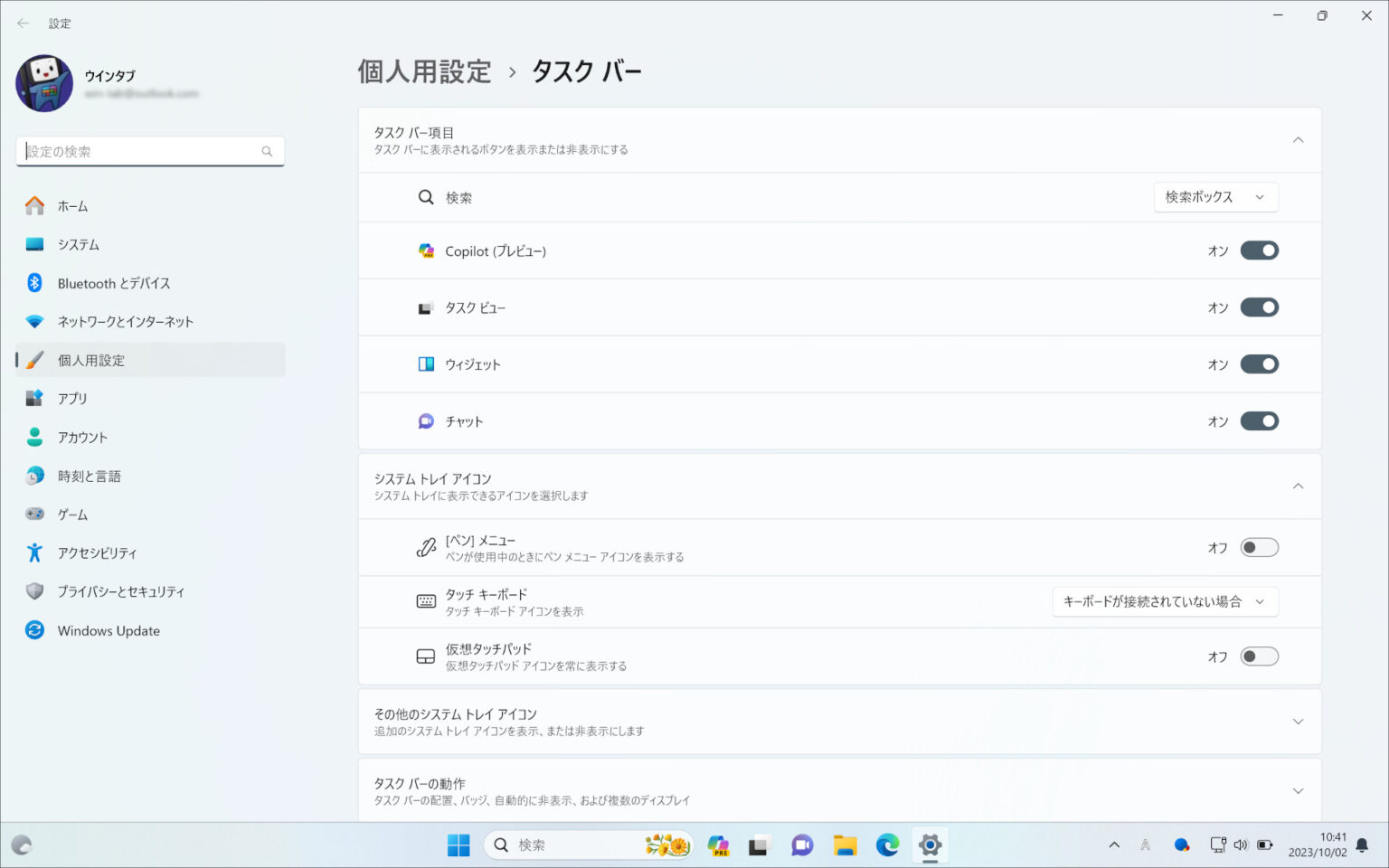Click the back arrow in Settings
Screen dimensions: 1389x868
[23, 24]
